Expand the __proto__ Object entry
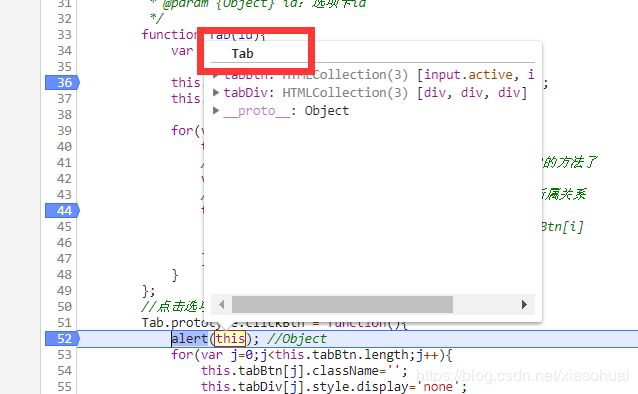Image resolution: width=638 pixels, height=394 pixels. [216, 111]
